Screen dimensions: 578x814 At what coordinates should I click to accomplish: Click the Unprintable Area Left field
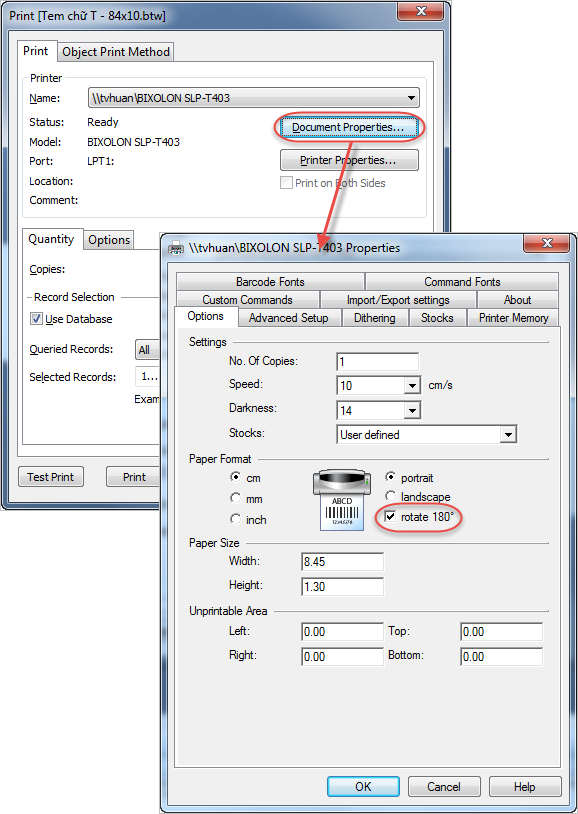click(x=343, y=632)
